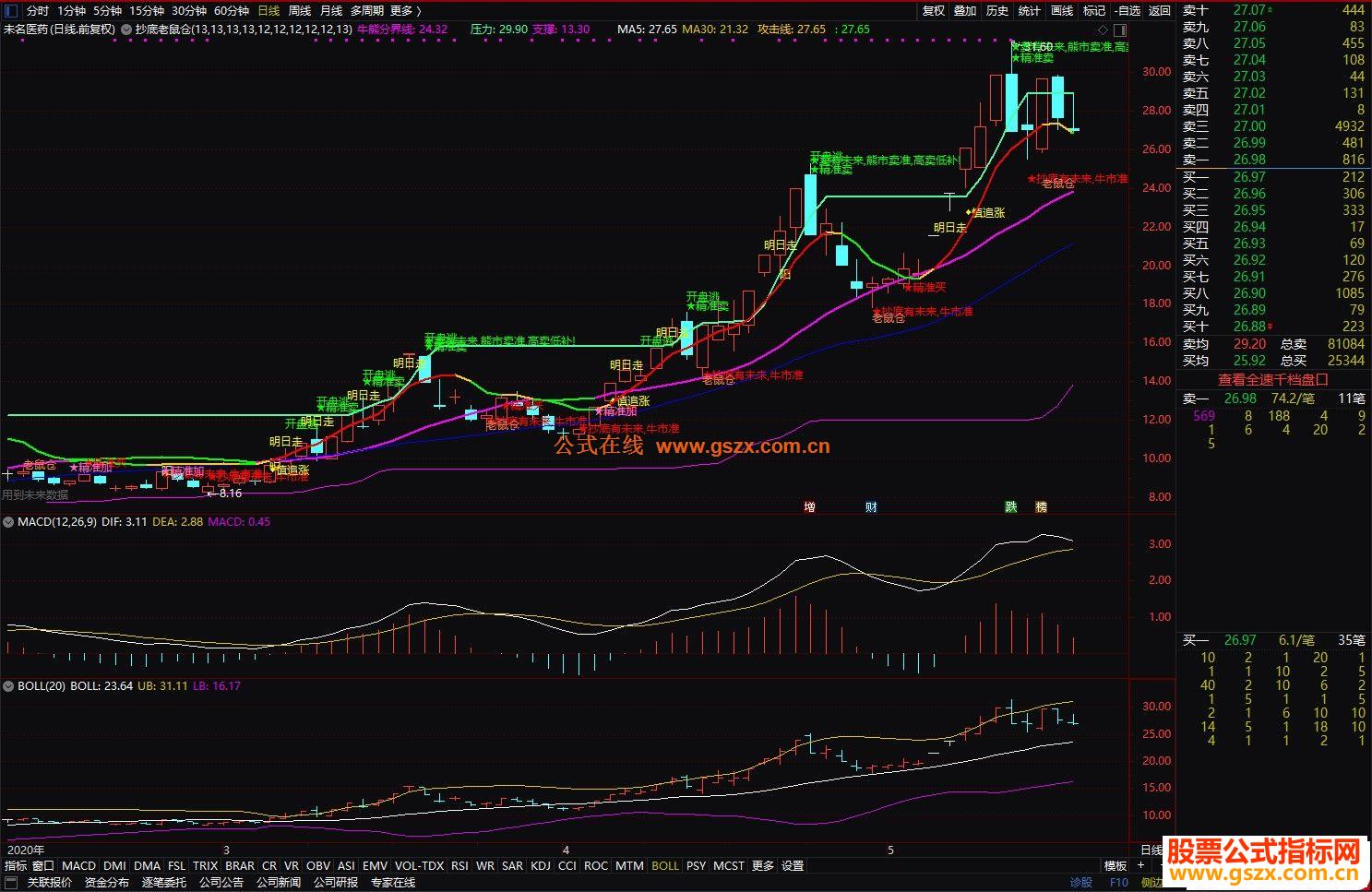Click the small icon before 关联报价
This screenshot has height=892, width=1372.
click(11, 883)
